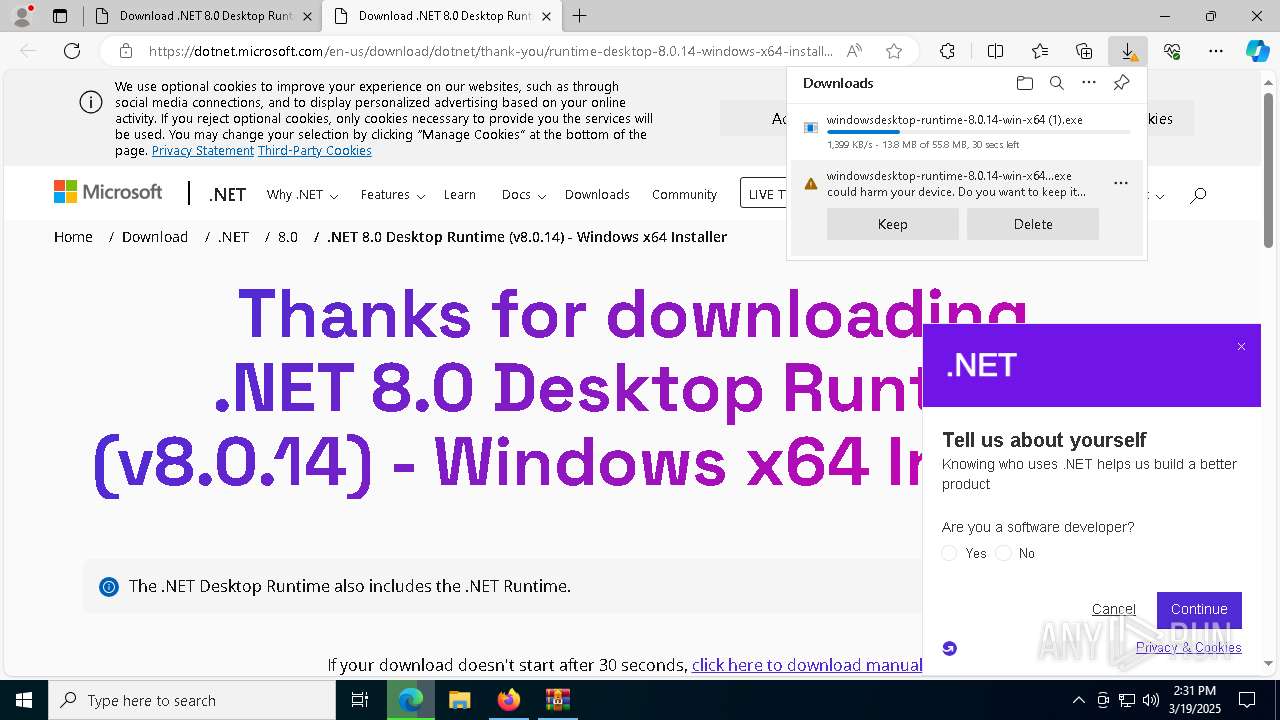This screenshot has height=720, width=1280.
Task: Open Community nav item
Action: coord(684,195)
